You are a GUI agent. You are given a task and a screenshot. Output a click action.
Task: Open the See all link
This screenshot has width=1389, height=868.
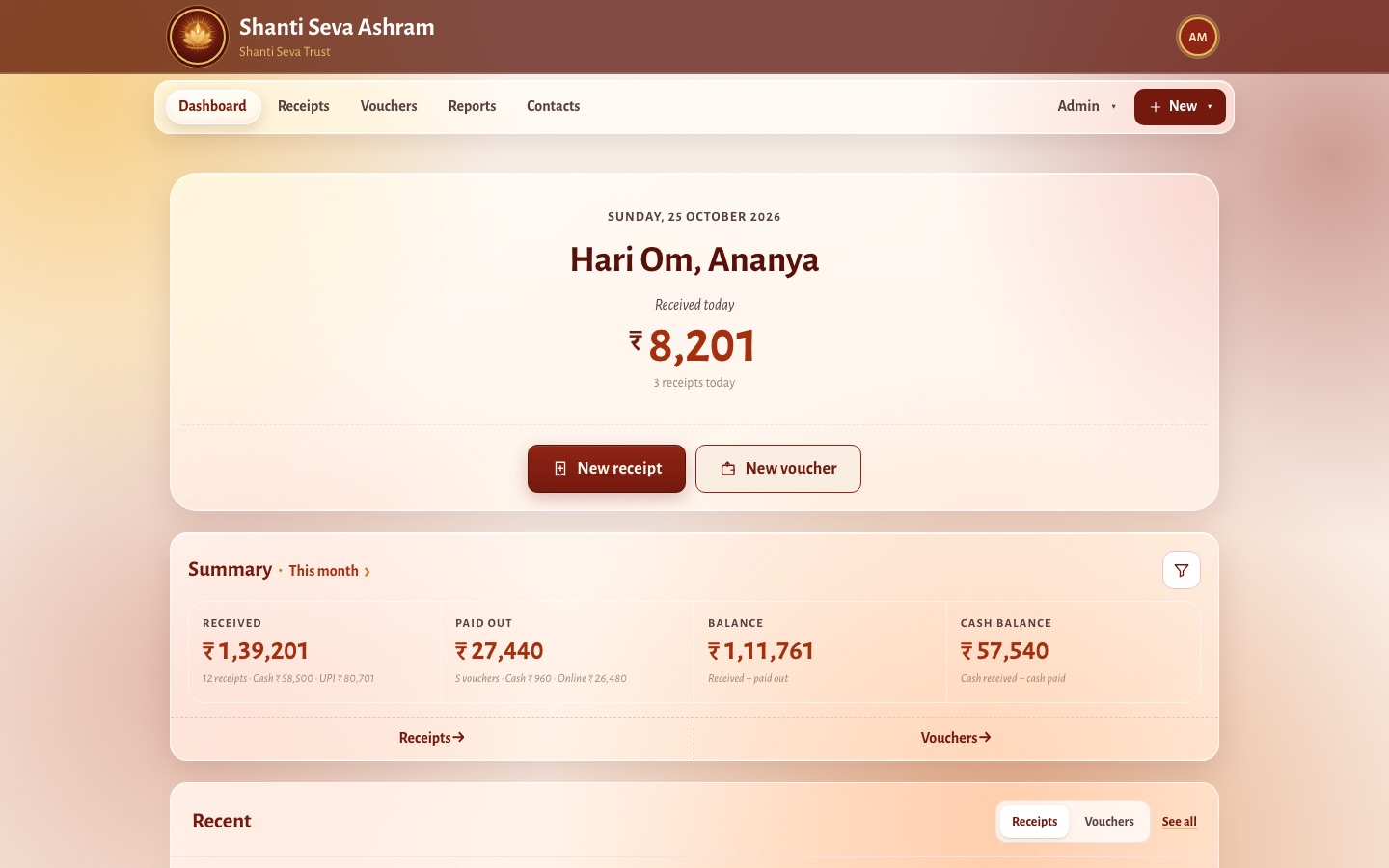(1180, 822)
